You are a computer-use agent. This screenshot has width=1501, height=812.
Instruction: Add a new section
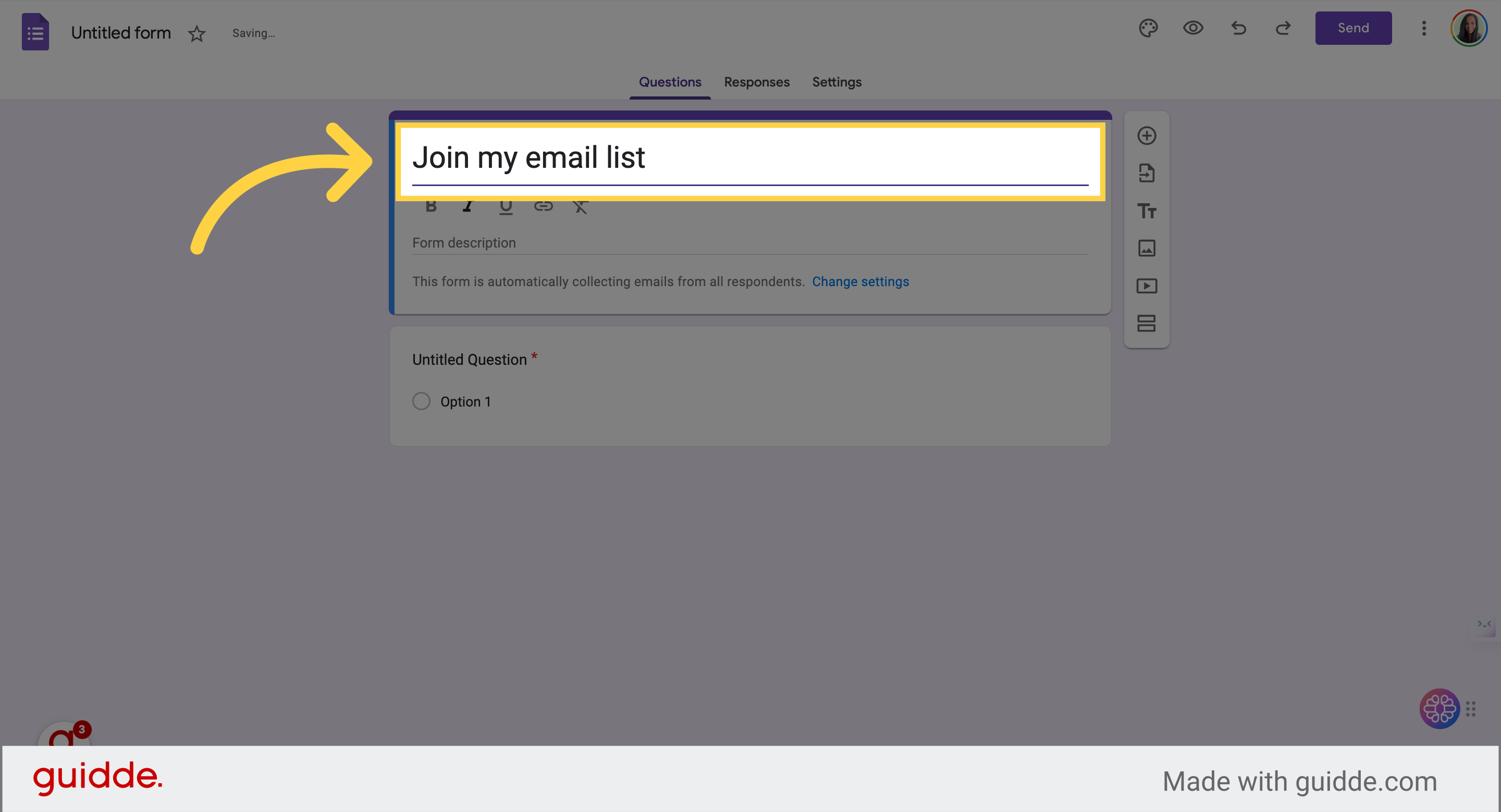[1147, 323]
